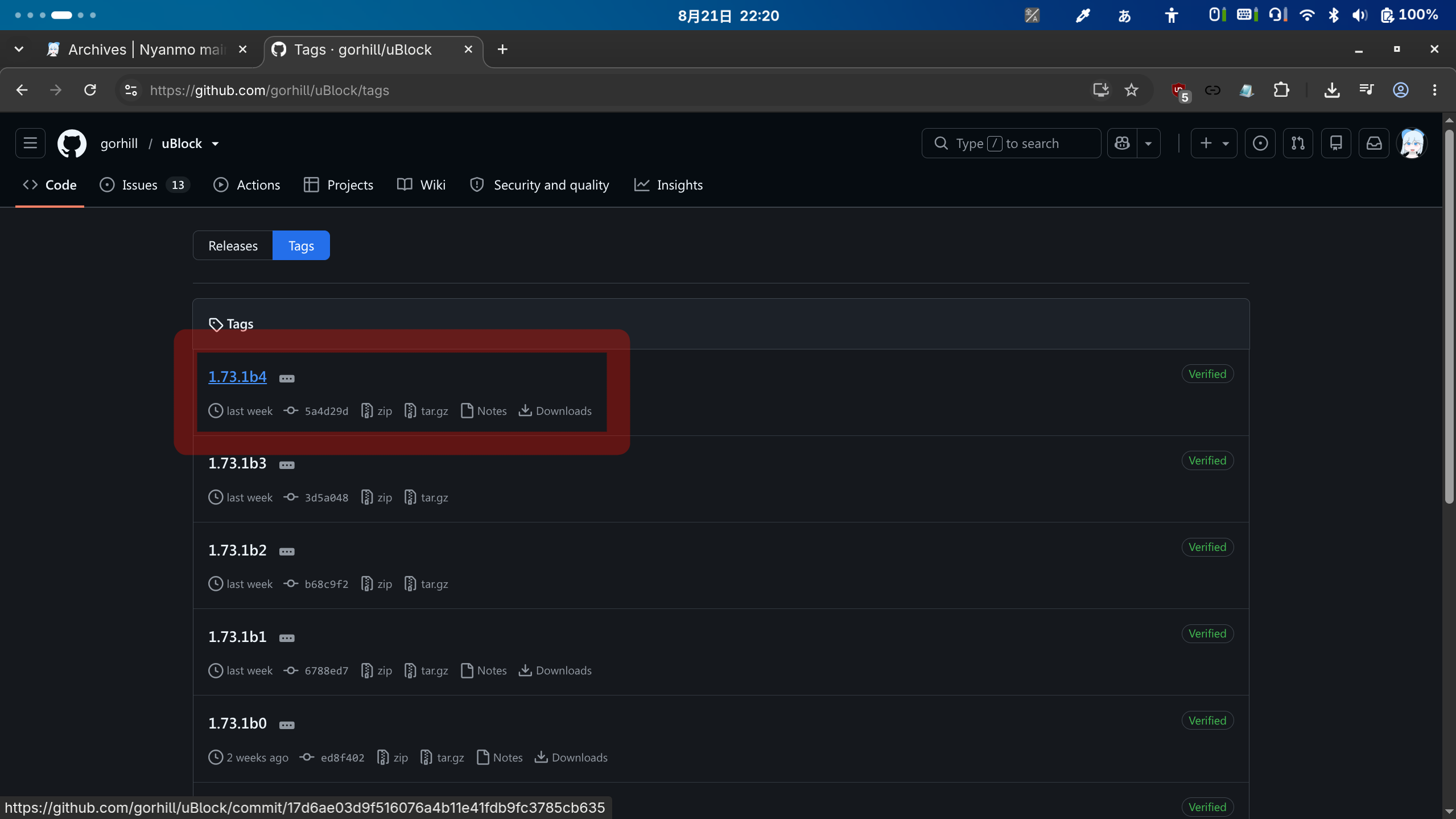Reload the page in Chrome
Image resolution: width=1456 pixels, height=819 pixels.
point(90,90)
